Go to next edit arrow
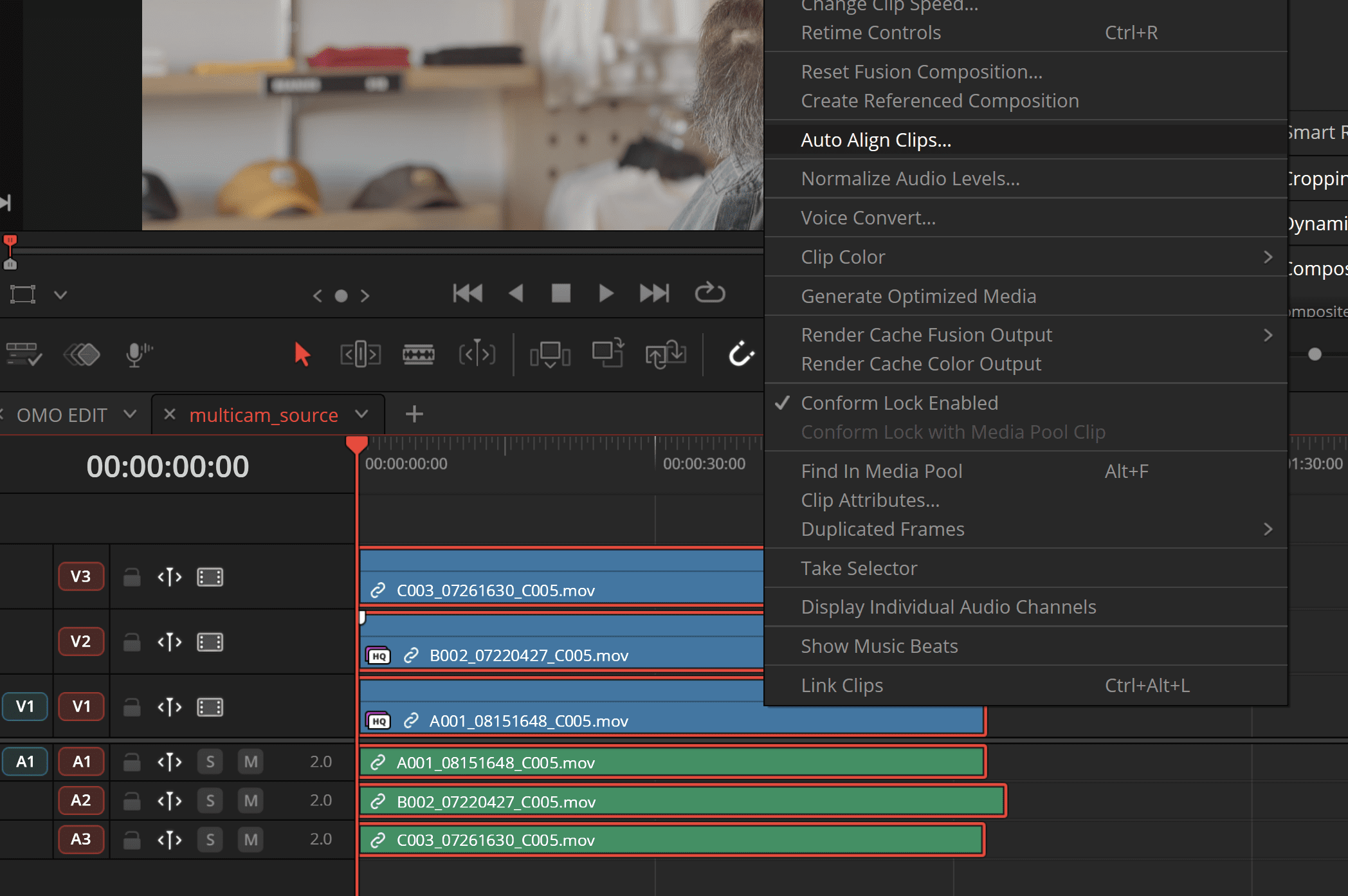The width and height of the screenshot is (1348, 896). 365,296
